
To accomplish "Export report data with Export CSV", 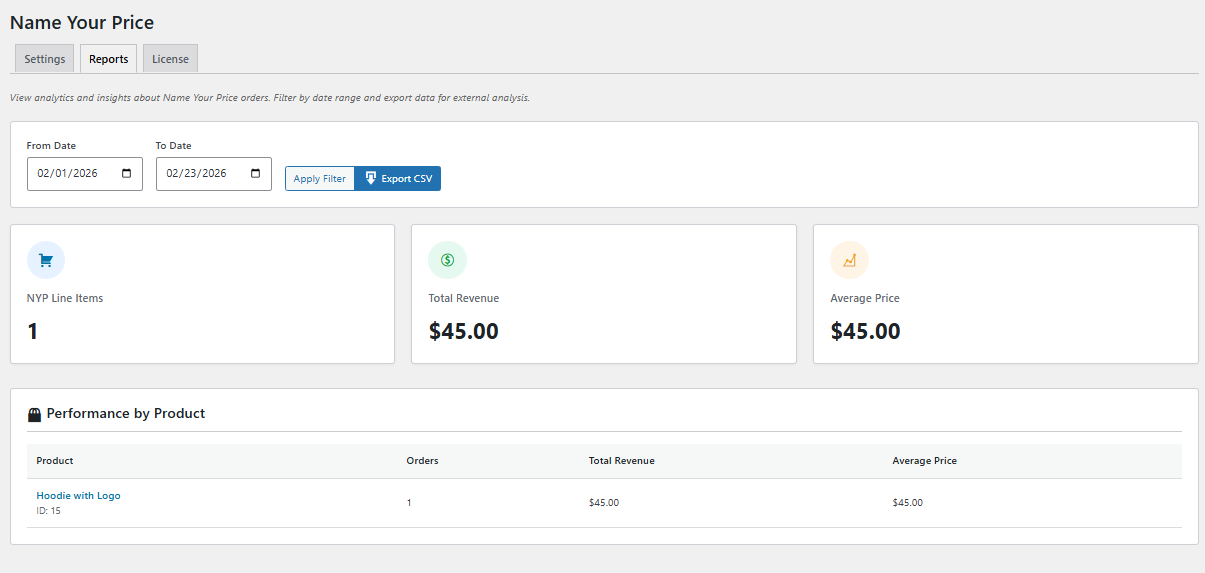I will 398,178.
